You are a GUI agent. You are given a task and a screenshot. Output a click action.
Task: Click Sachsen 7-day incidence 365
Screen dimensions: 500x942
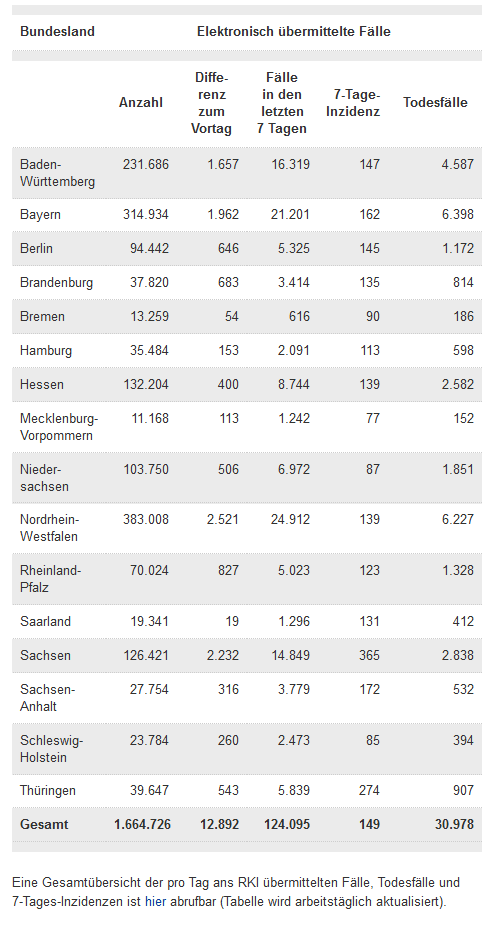point(369,655)
